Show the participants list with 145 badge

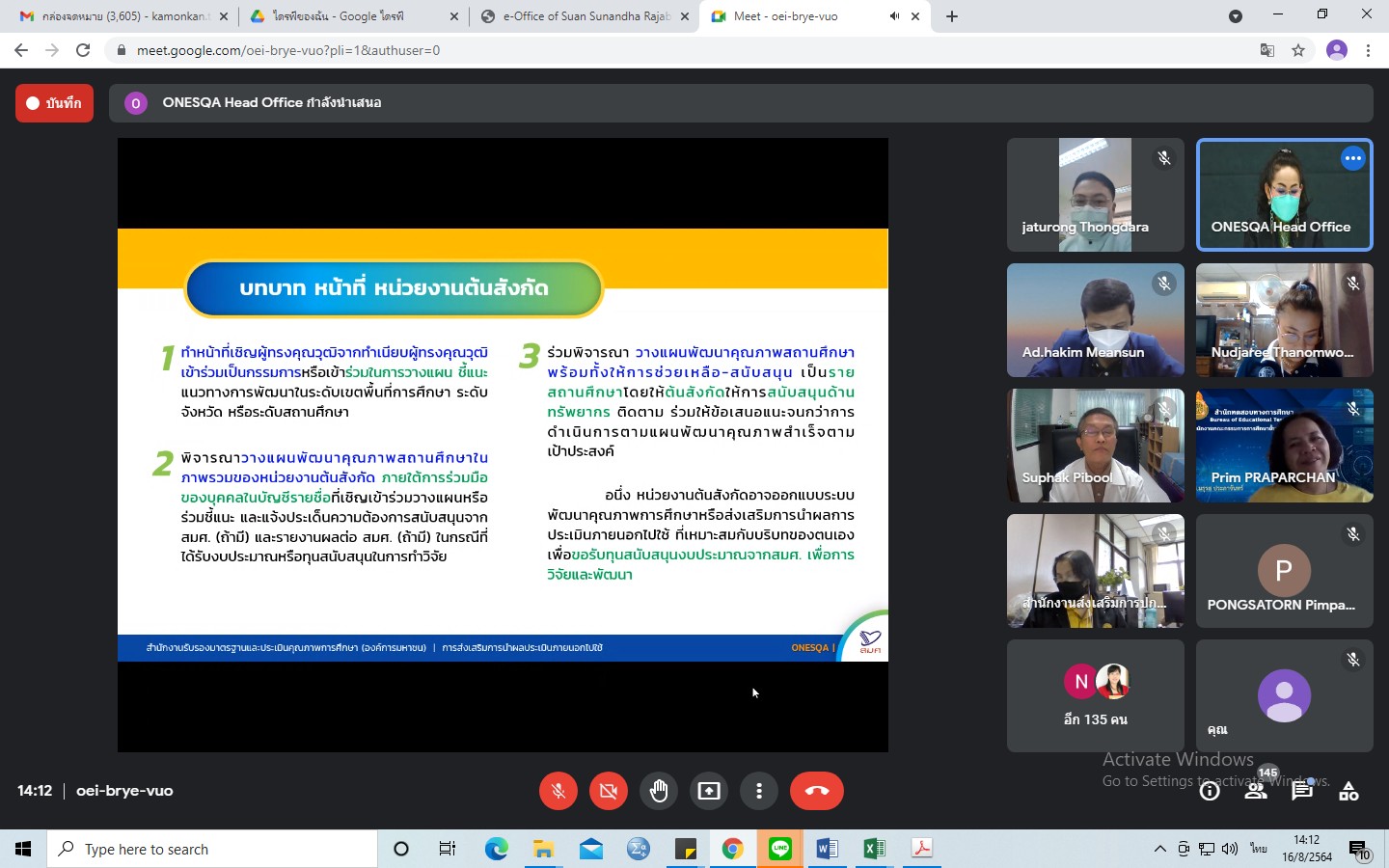[1256, 791]
